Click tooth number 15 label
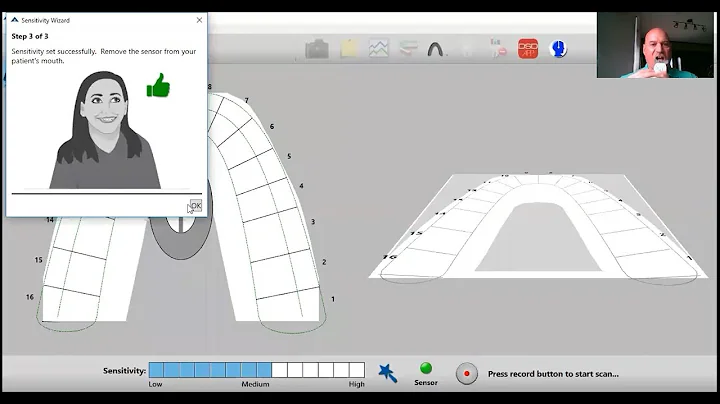 click(39, 260)
